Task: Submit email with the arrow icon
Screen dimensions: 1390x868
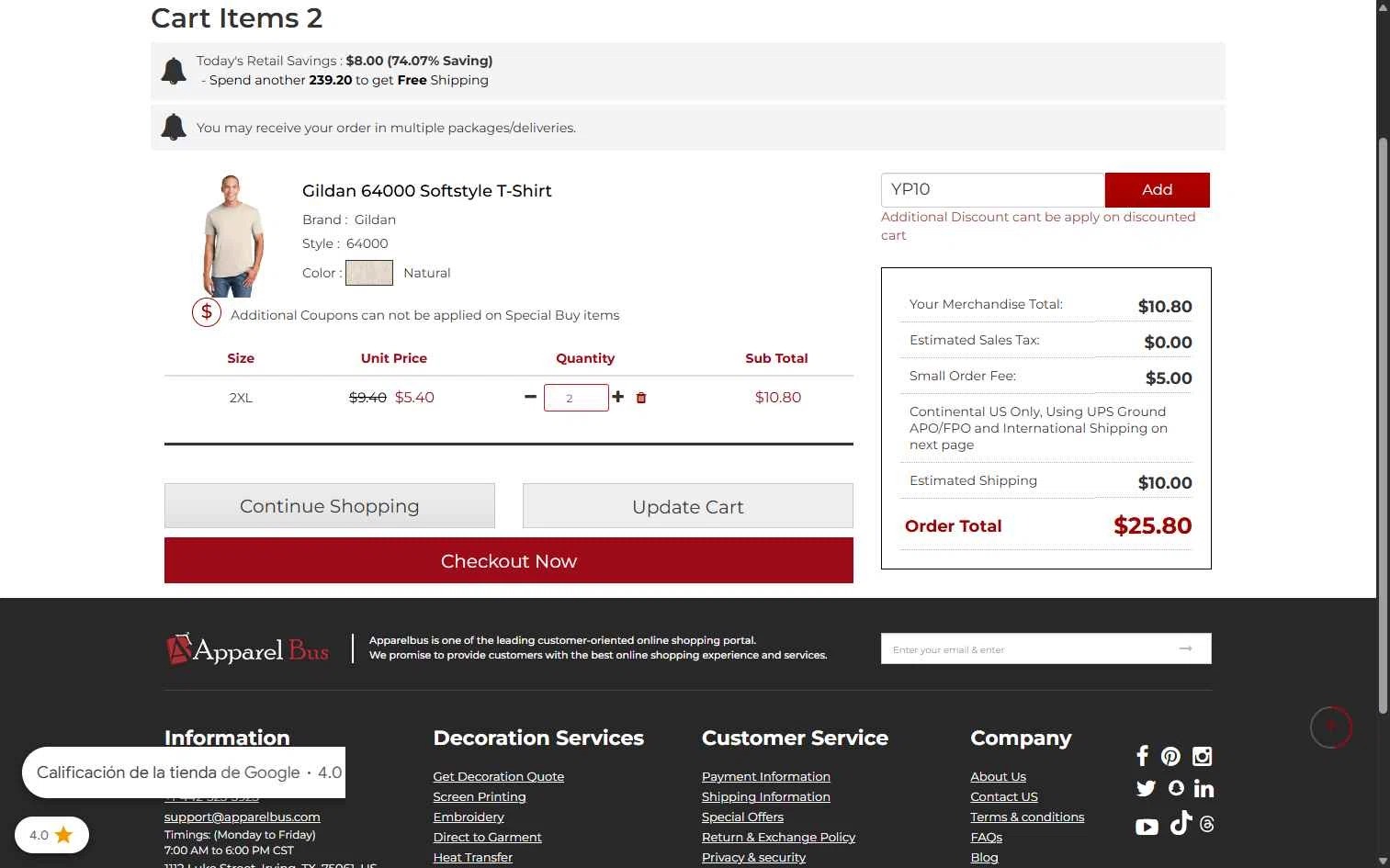Action: 1186,648
